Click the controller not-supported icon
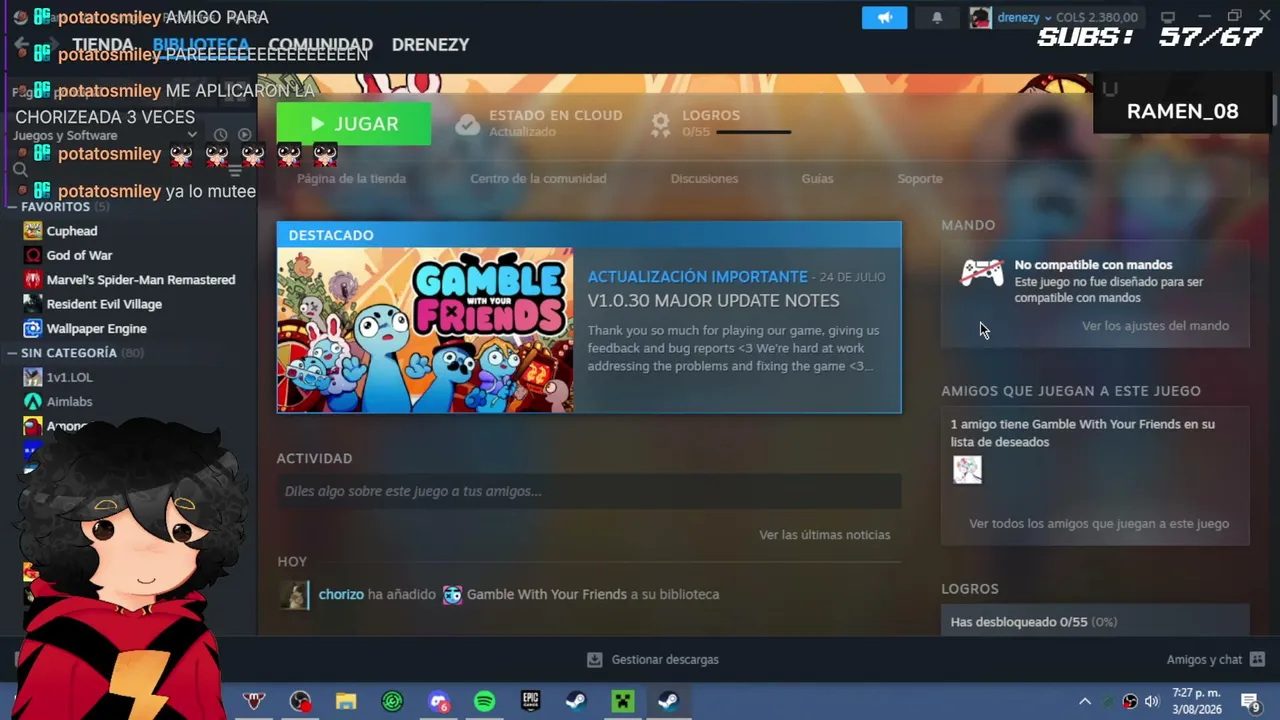The height and width of the screenshot is (720, 1280). (x=981, y=273)
